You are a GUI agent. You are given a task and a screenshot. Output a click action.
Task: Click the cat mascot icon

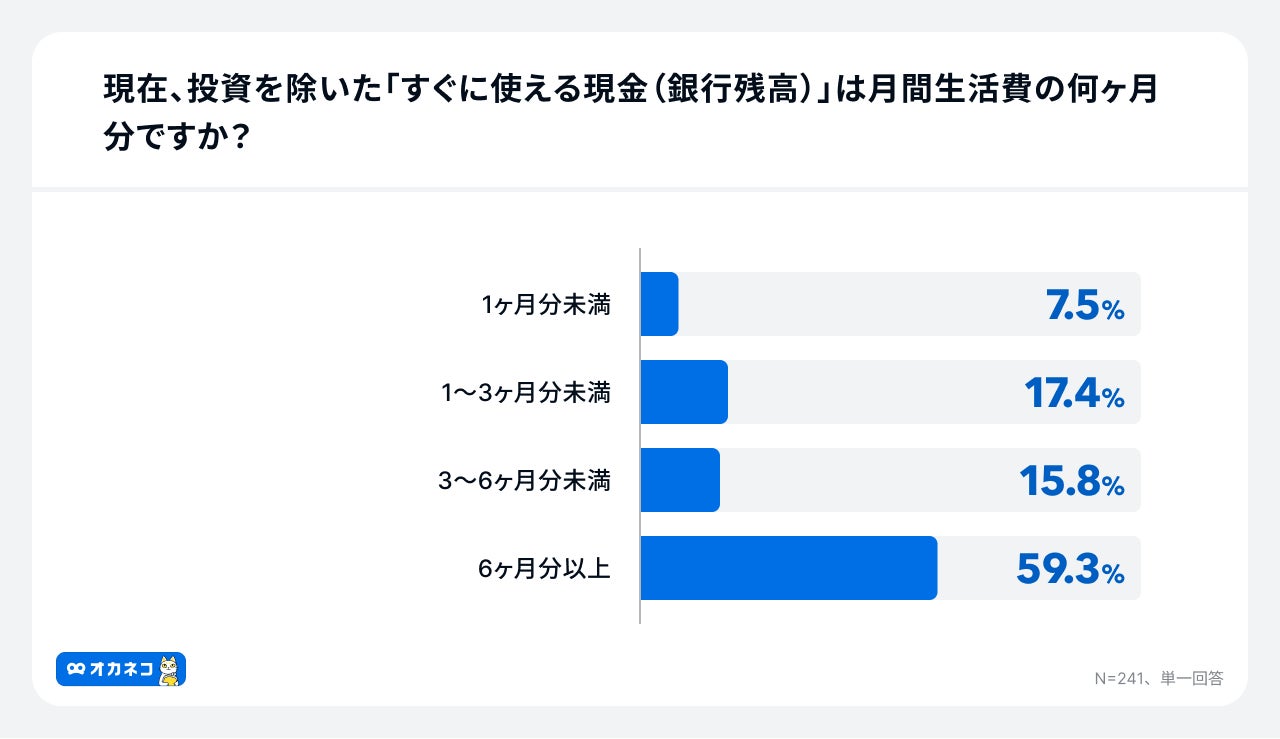point(169,670)
